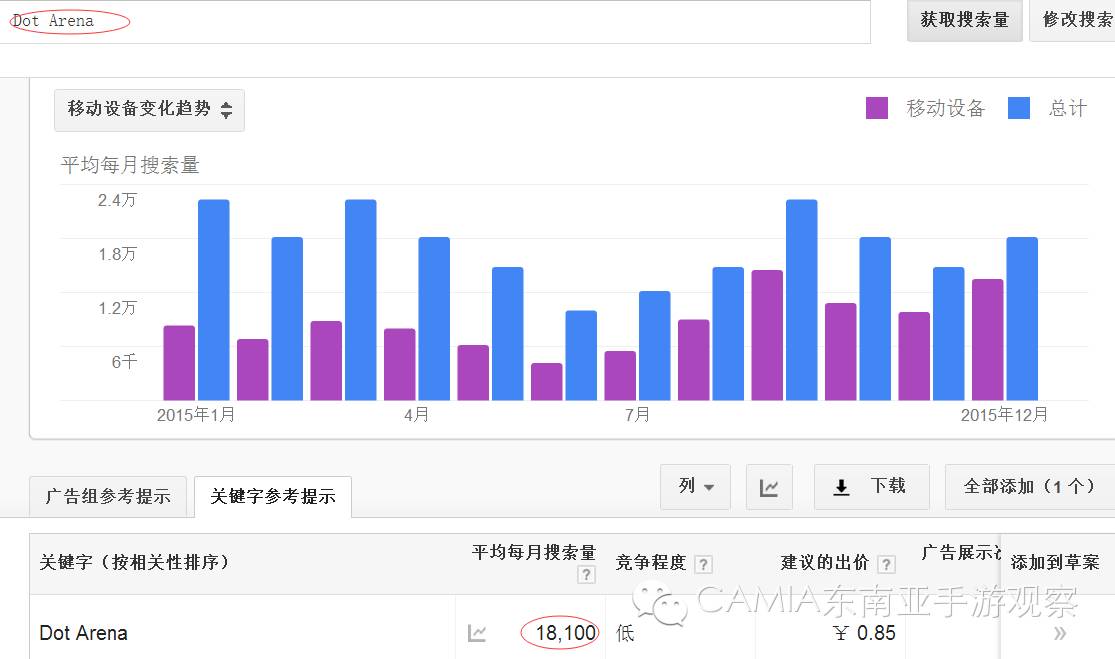Click the 修改搜索 button
The image size is (1115, 659).
(1072, 20)
